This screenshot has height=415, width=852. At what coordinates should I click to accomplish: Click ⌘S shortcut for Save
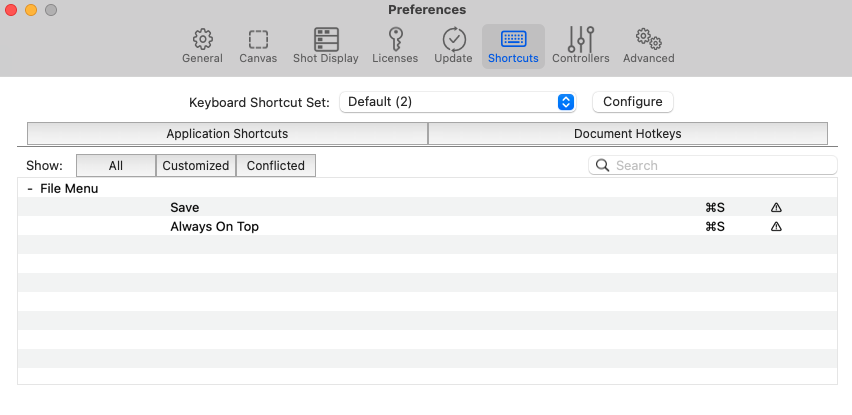(x=715, y=208)
